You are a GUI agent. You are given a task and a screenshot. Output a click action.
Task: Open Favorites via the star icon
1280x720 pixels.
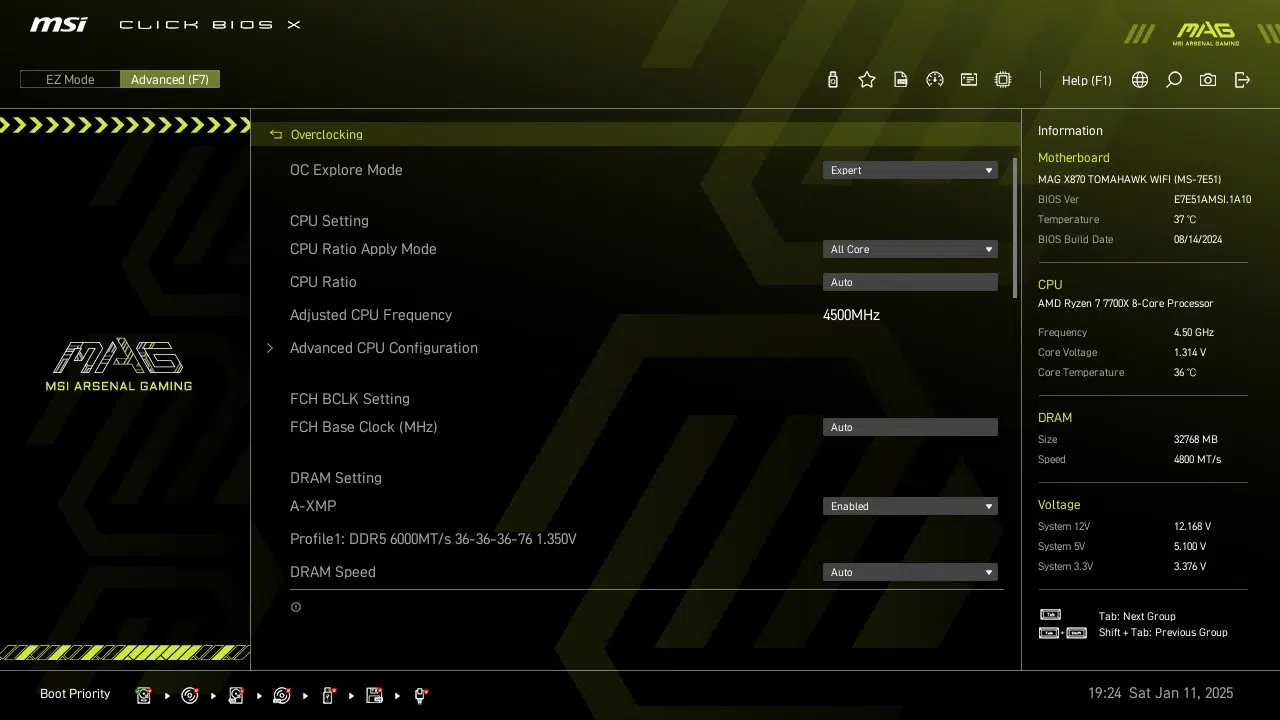pyautogui.click(x=867, y=80)
